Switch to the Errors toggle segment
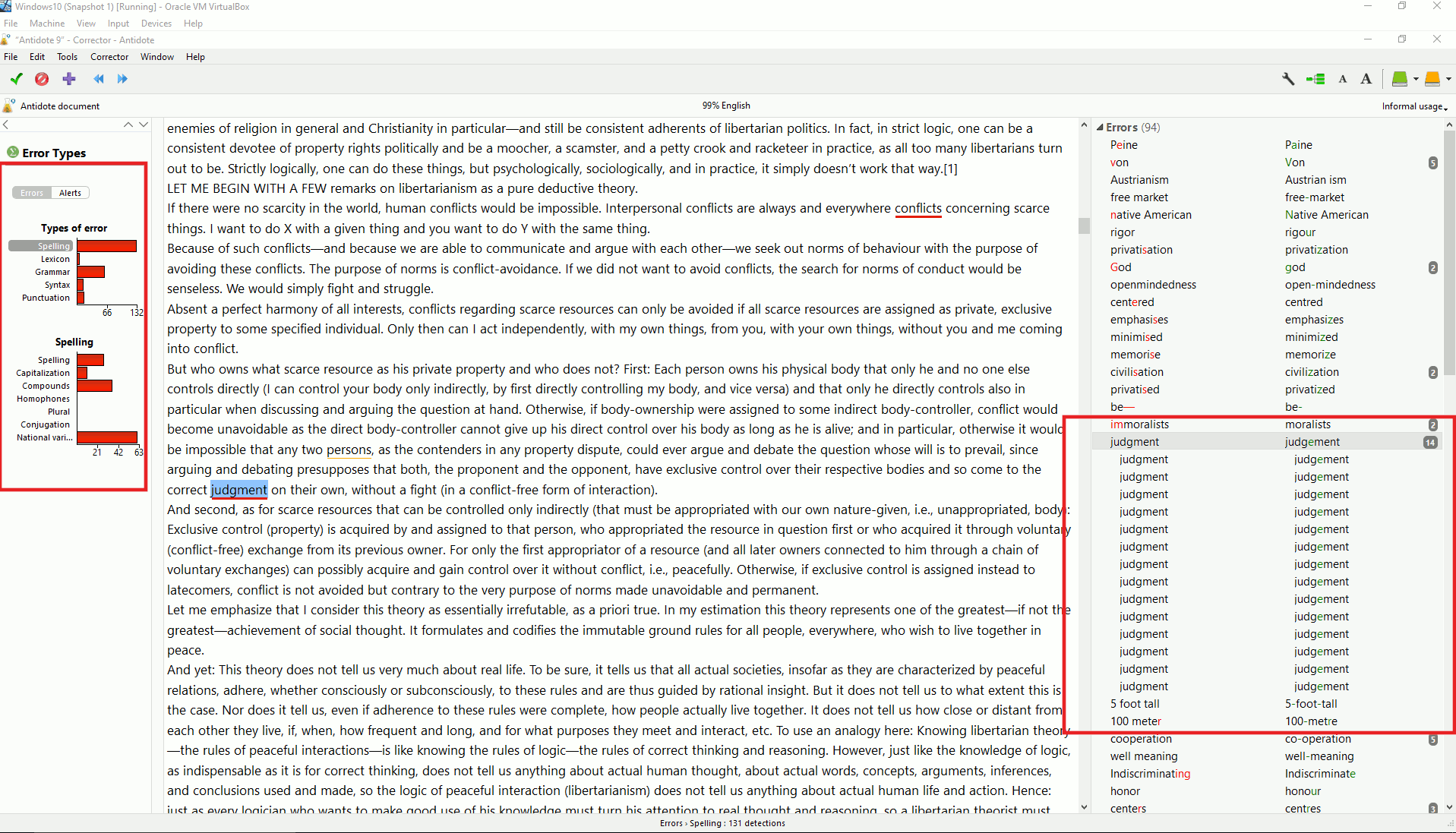The height and width of the screenshot is (833, 1456). point(32,193)
